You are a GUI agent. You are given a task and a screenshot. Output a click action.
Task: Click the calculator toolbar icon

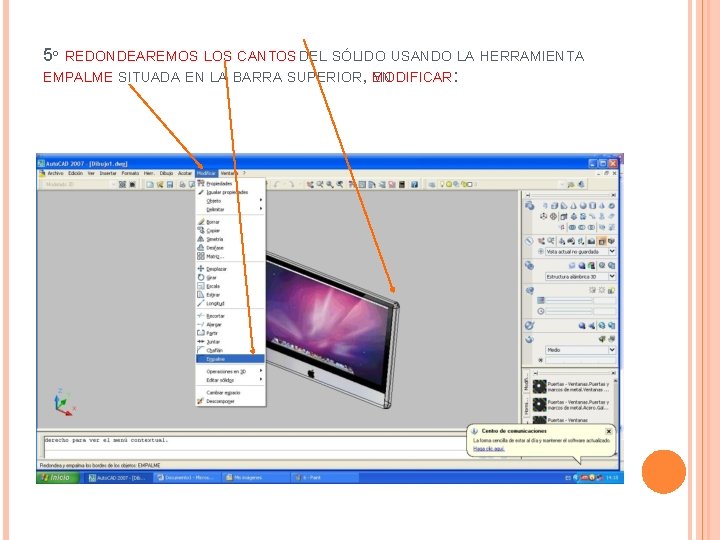pyautogui.click(x=402, y=184)
